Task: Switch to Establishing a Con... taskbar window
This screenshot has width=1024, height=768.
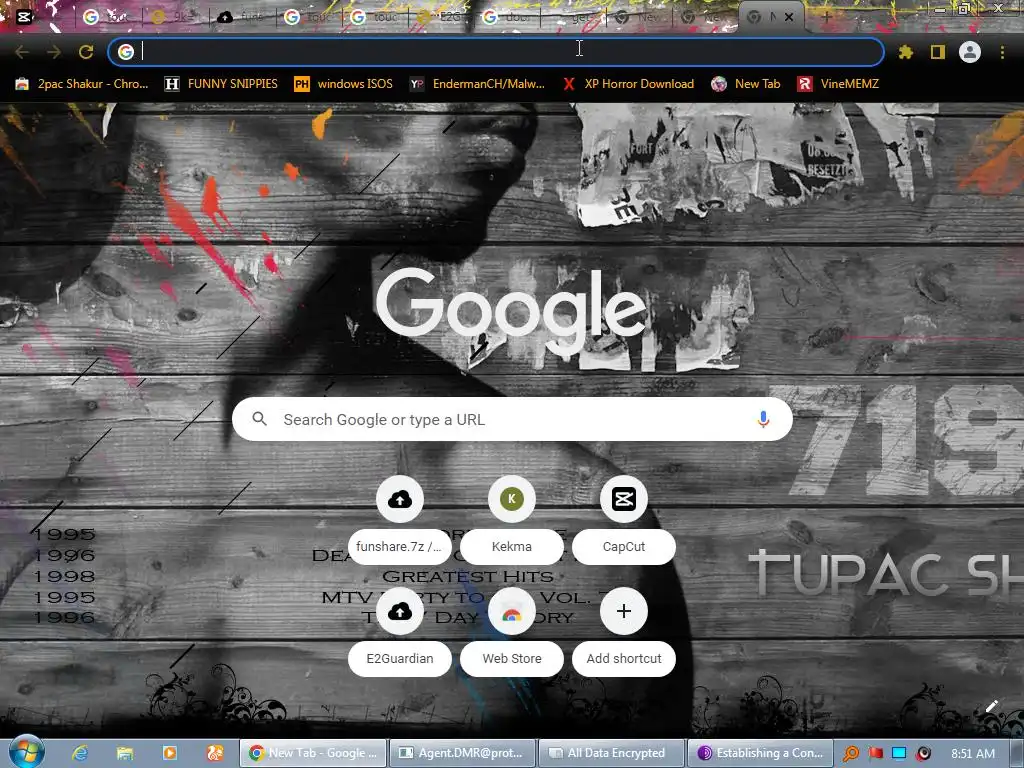Action: (x=761, y=753)
